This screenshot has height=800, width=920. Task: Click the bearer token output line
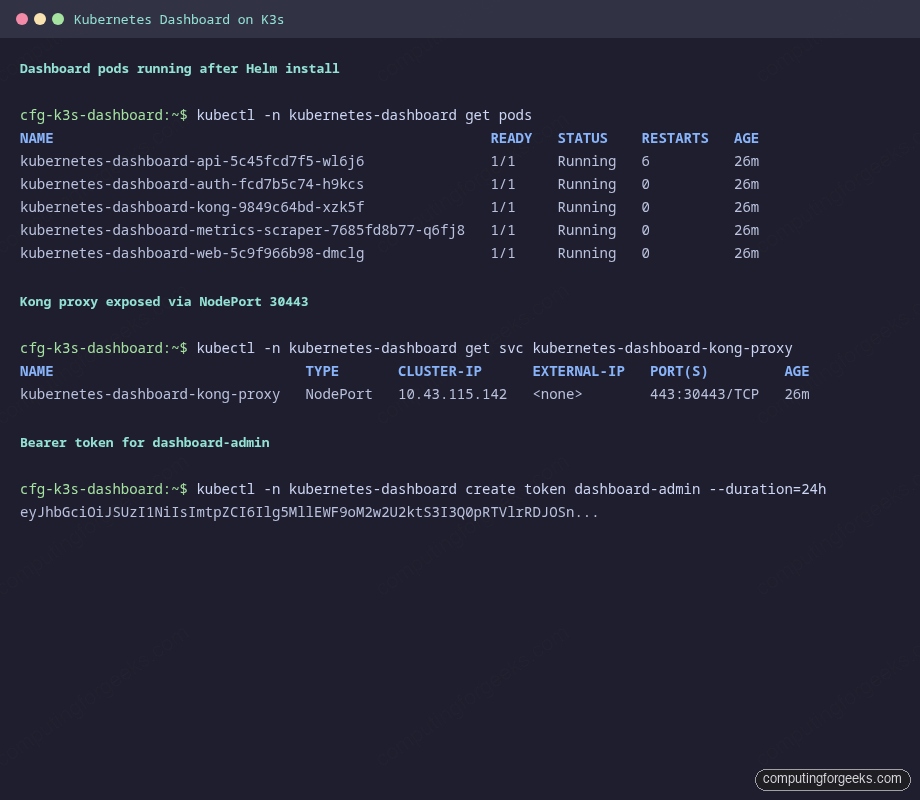tap(310, 512)
